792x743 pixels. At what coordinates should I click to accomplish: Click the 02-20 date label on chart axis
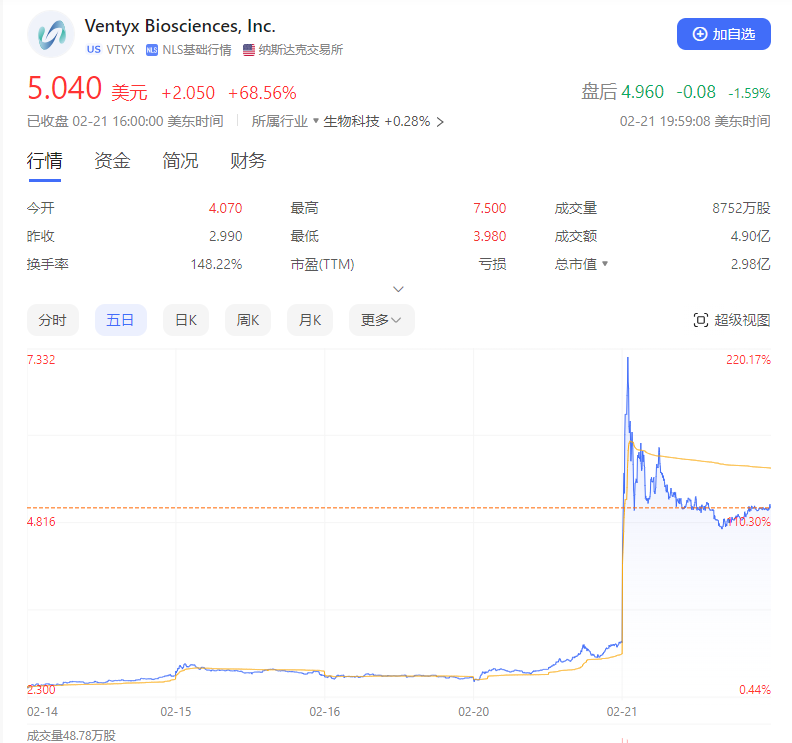point(473,712)
